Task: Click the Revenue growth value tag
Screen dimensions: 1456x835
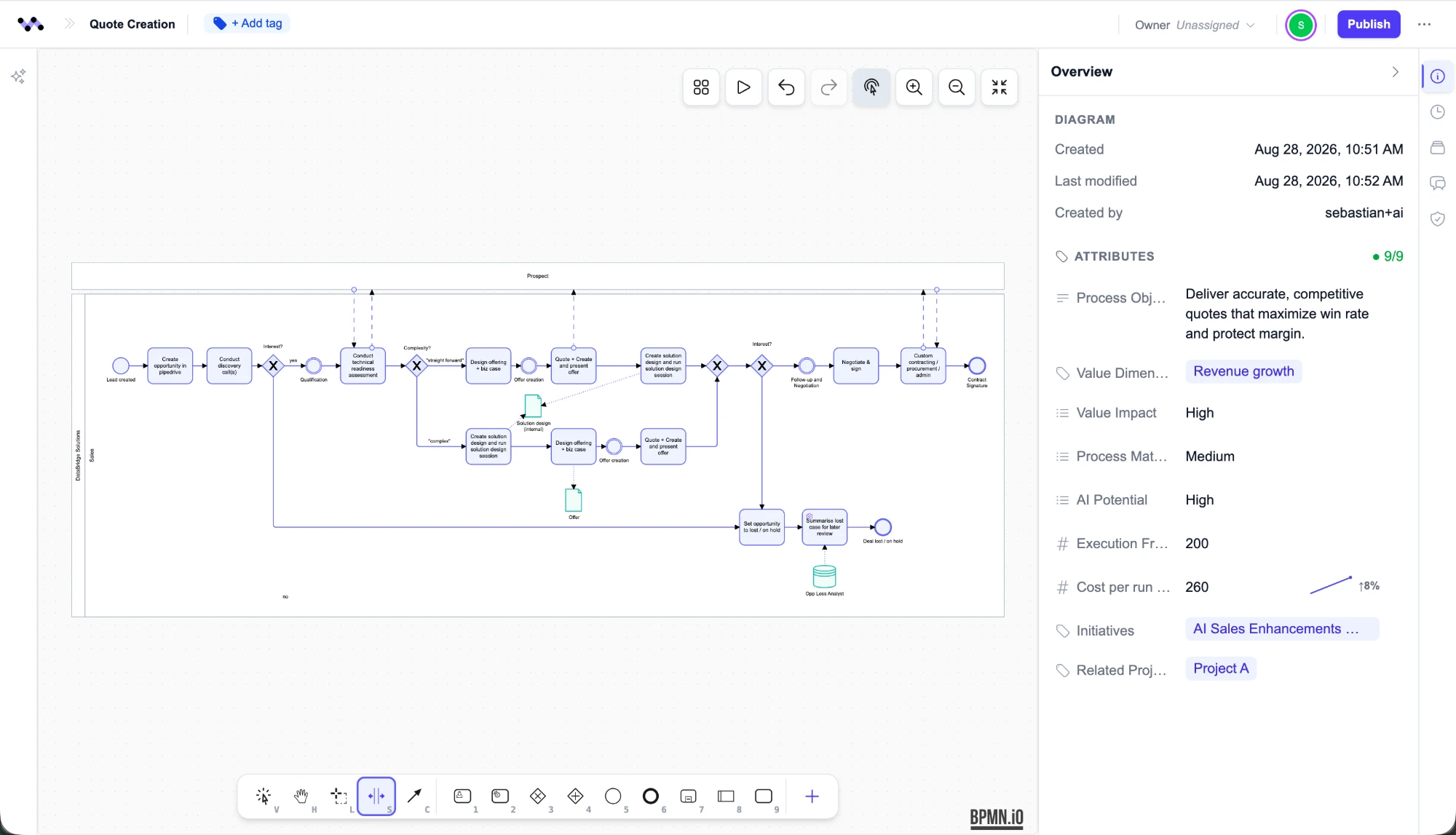Action: (1243, 371)
